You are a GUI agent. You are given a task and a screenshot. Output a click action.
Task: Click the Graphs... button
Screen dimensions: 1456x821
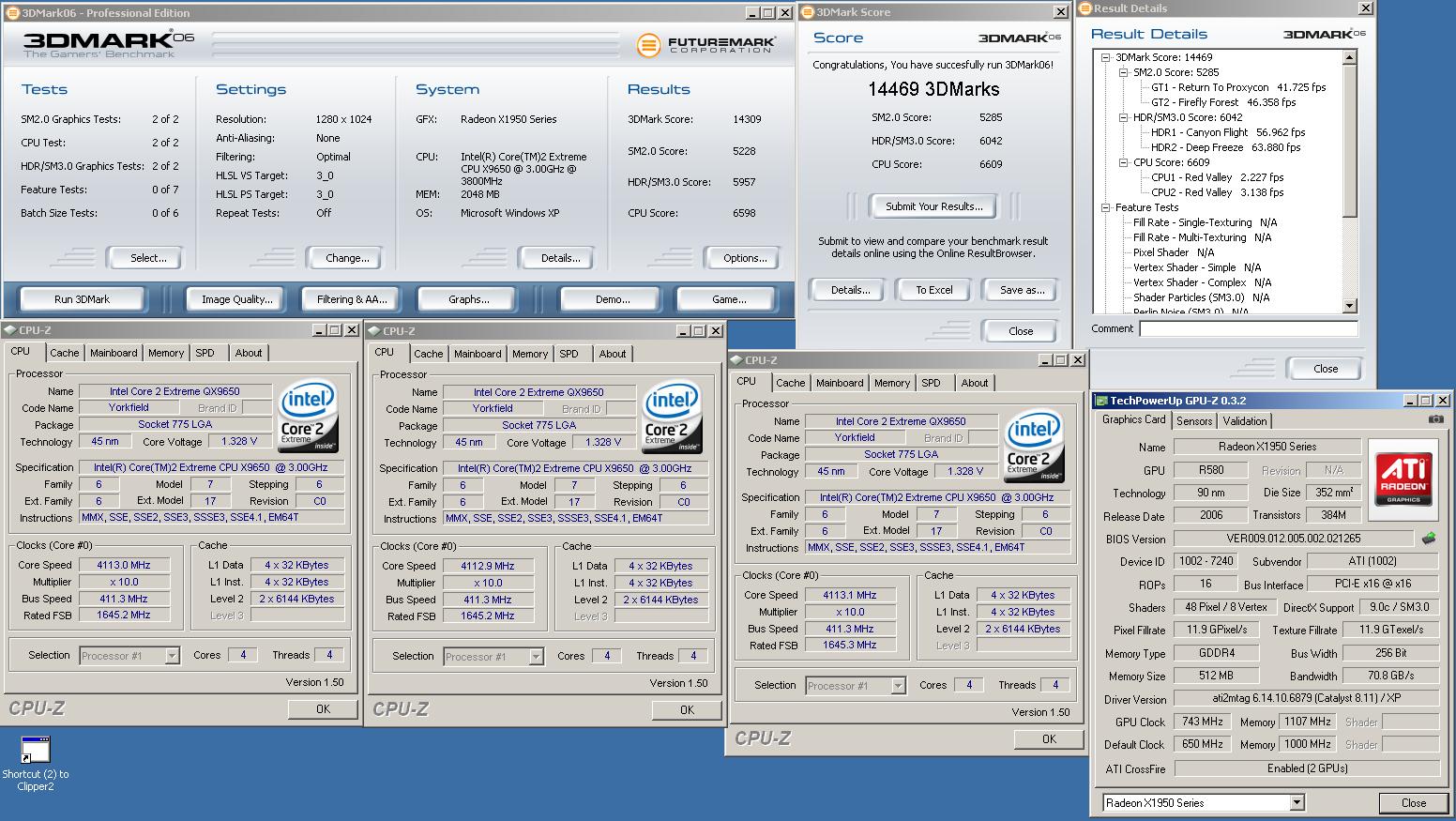click(469, 299)
